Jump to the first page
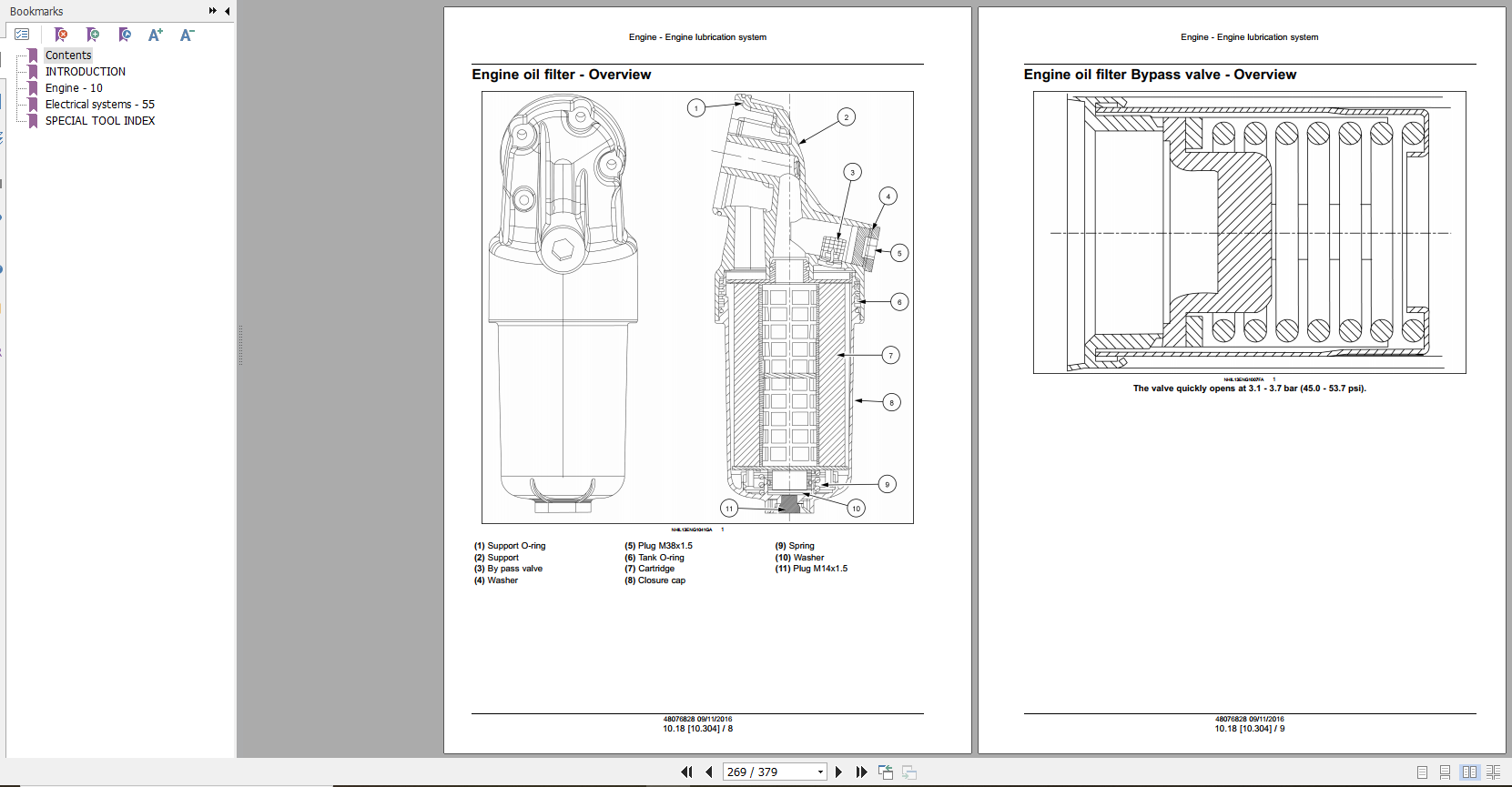This screenshot has width=1512, height=787. pyautogui.click(x=686, y=772)
